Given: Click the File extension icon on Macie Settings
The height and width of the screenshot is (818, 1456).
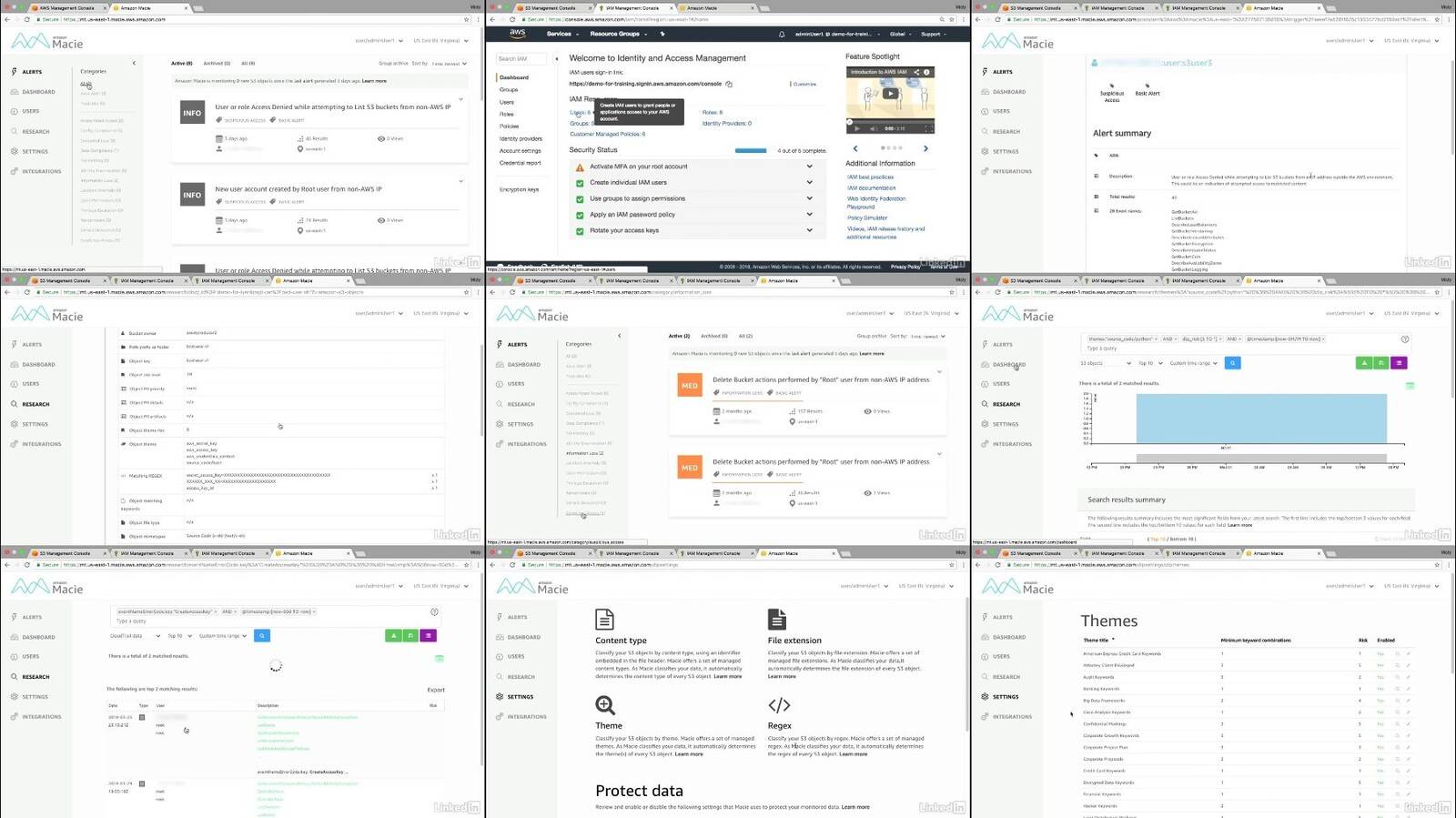Looking at the screenshot, I should 776,620.
